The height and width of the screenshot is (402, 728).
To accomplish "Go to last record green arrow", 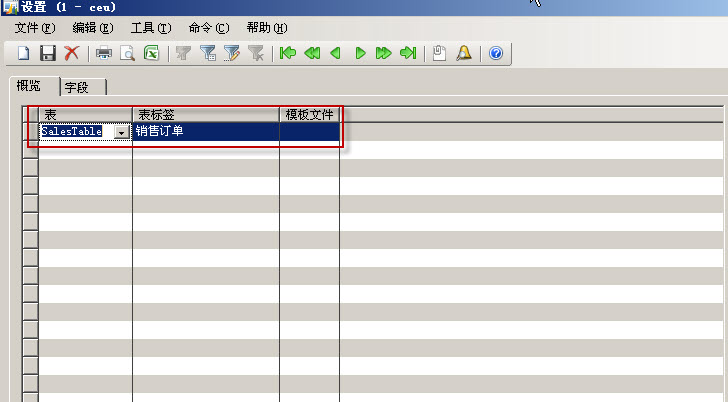I will (x=408, y=53).
